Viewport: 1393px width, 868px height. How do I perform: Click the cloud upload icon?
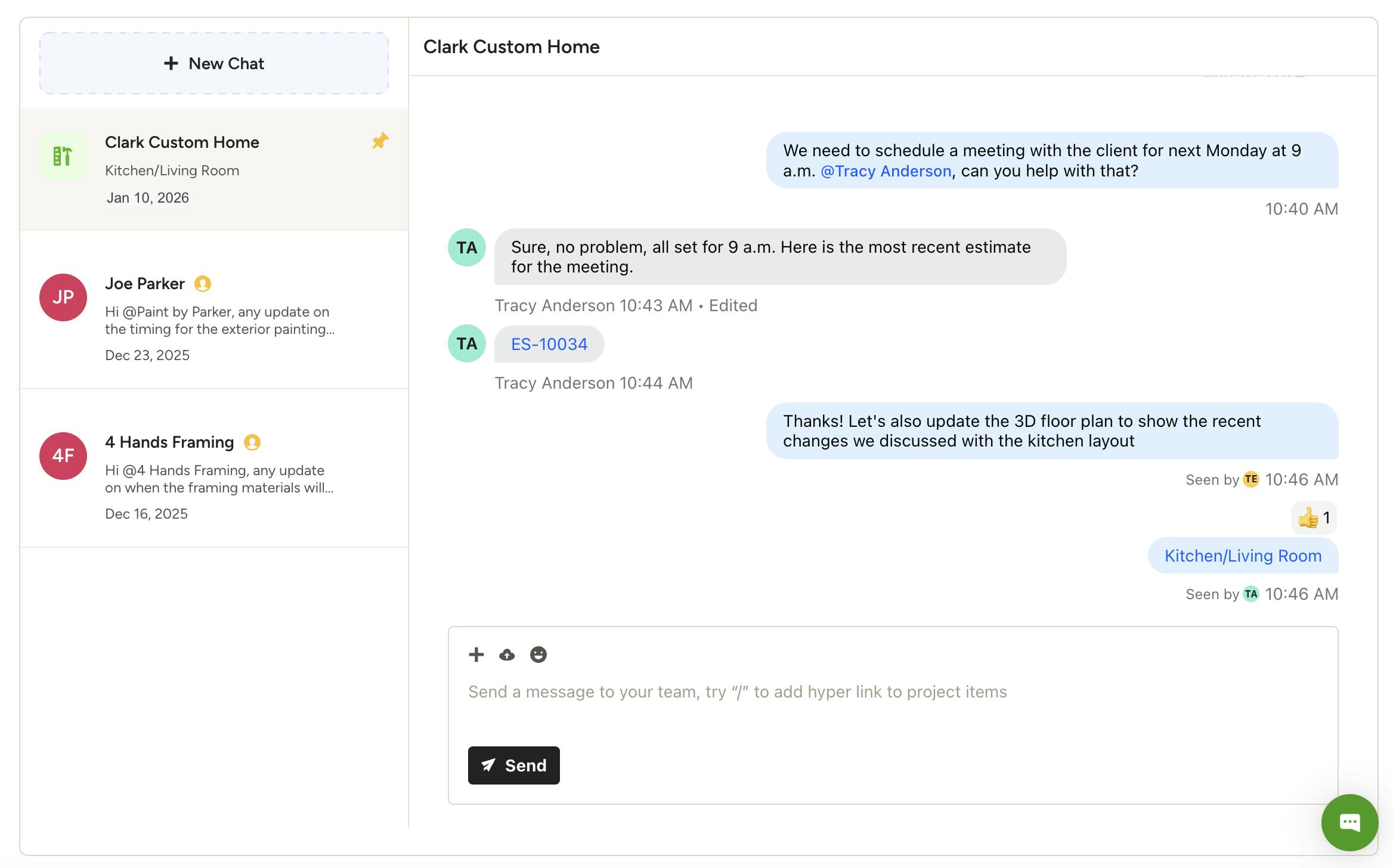(x=507, y=655)
